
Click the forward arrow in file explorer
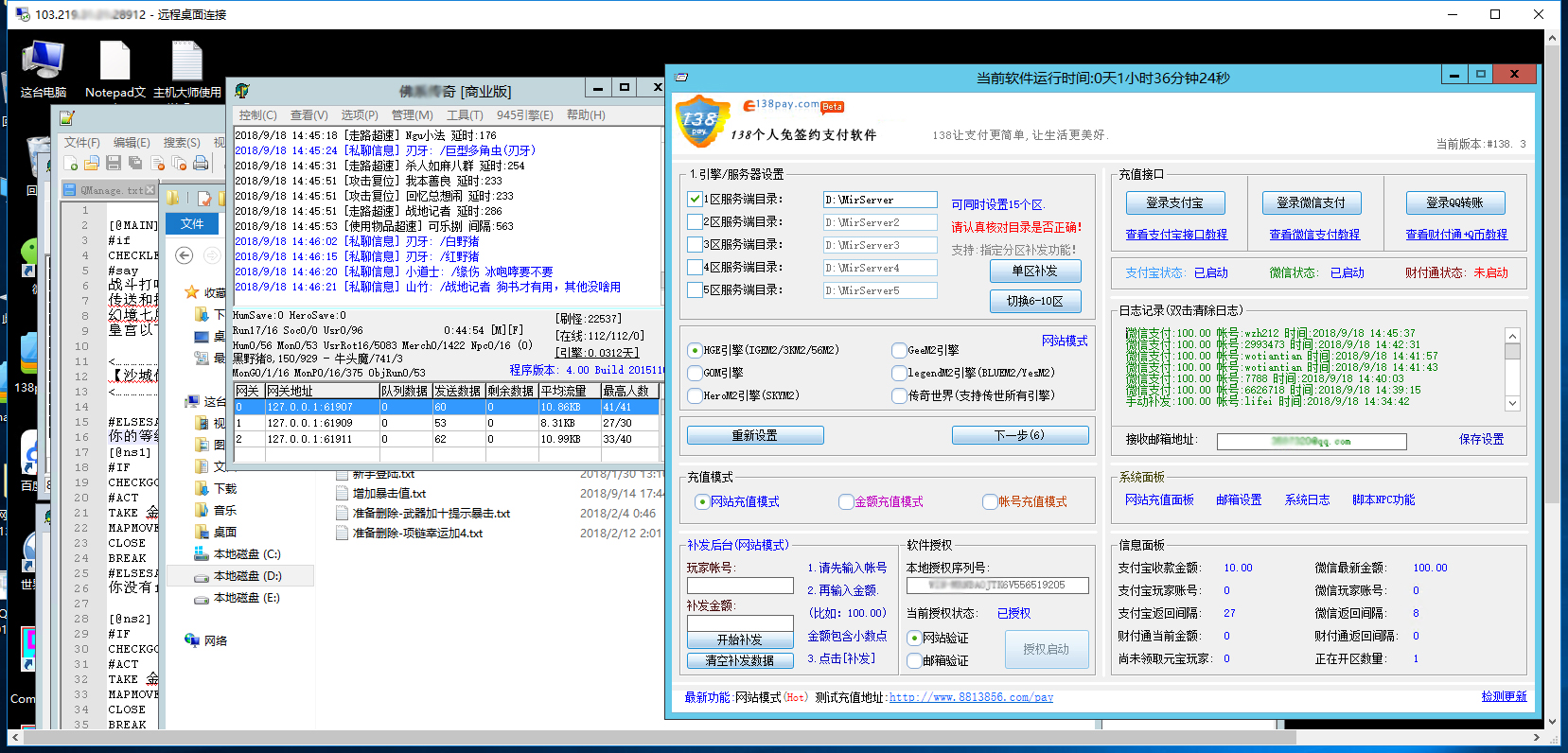point(213,255)
